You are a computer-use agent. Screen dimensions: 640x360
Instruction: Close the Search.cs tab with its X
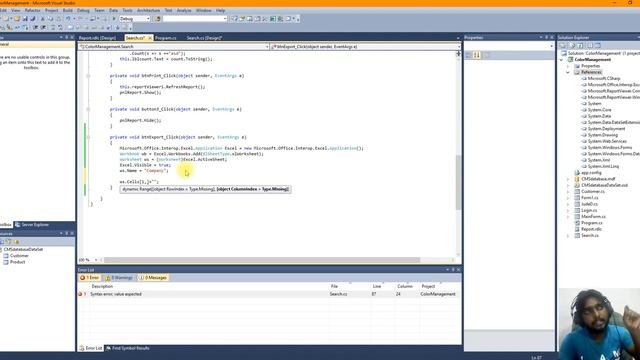[150, 38]
